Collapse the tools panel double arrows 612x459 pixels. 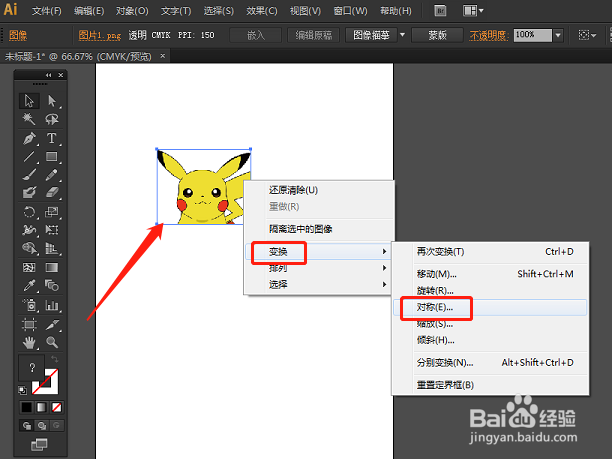48,75
